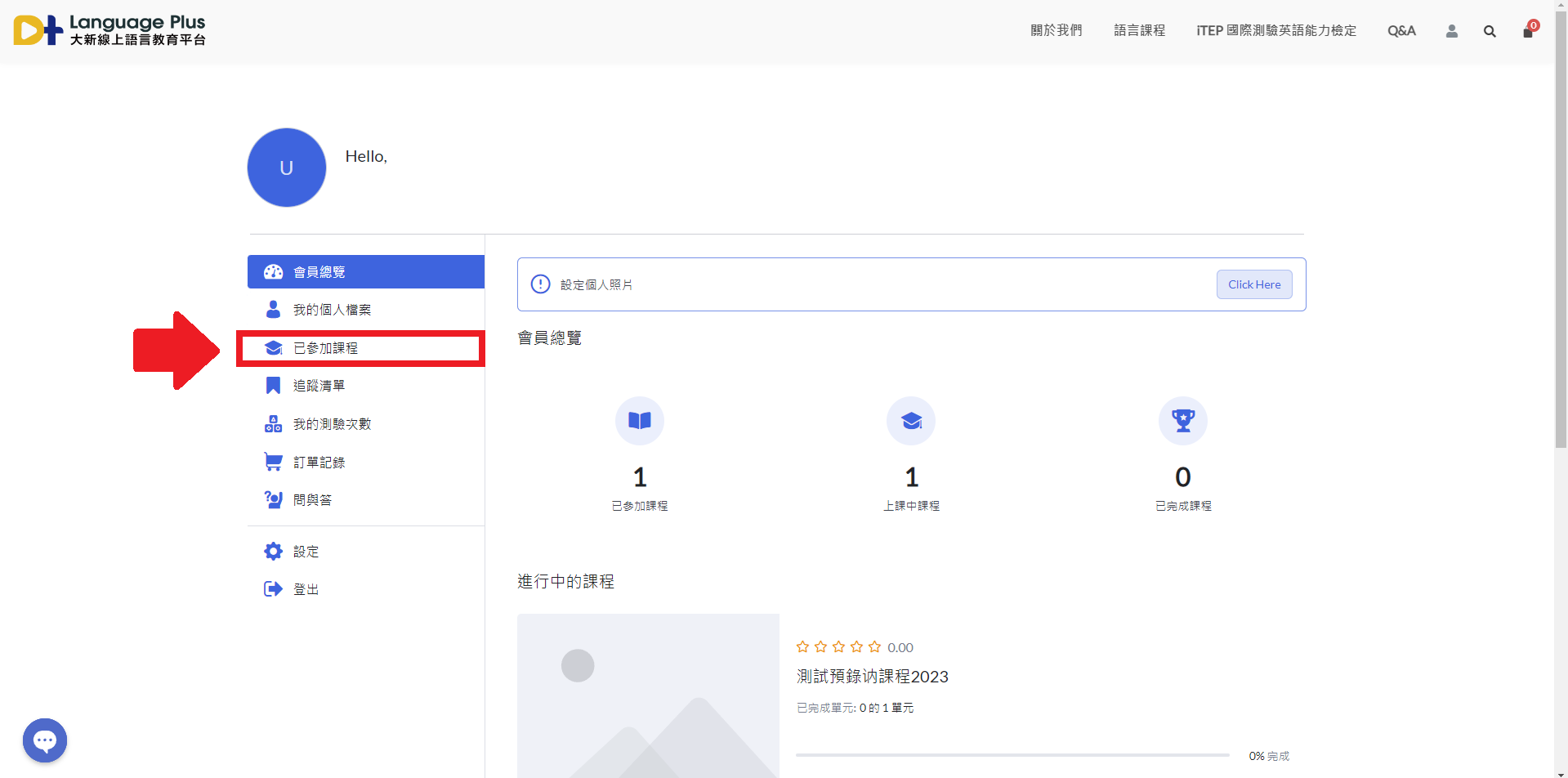Open the course title 測試預錄納課程2023
Image resolution: width=1568 pixels, height=778 pixels.
872,677
